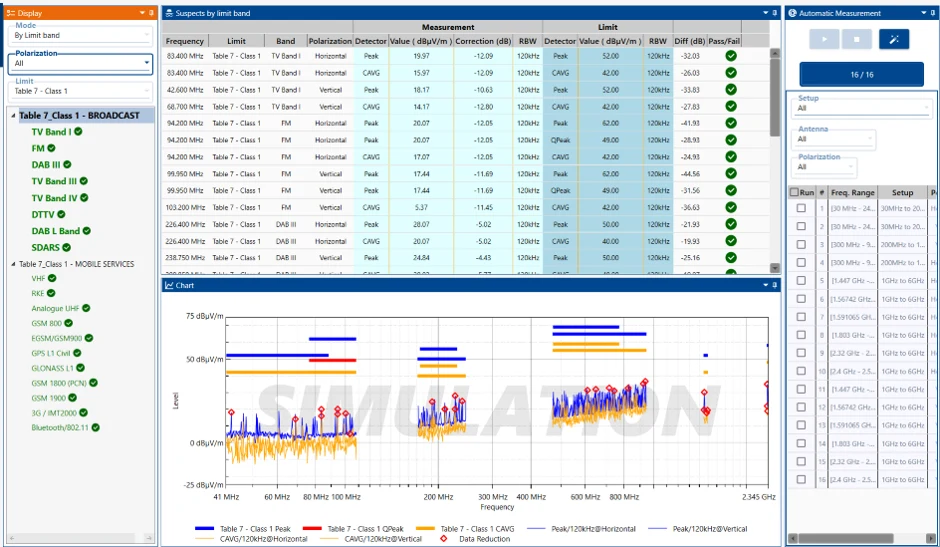The height and width of the screenshot is (547, 940).
Task: Pin the Chart panel
Action: pos(775,285)
